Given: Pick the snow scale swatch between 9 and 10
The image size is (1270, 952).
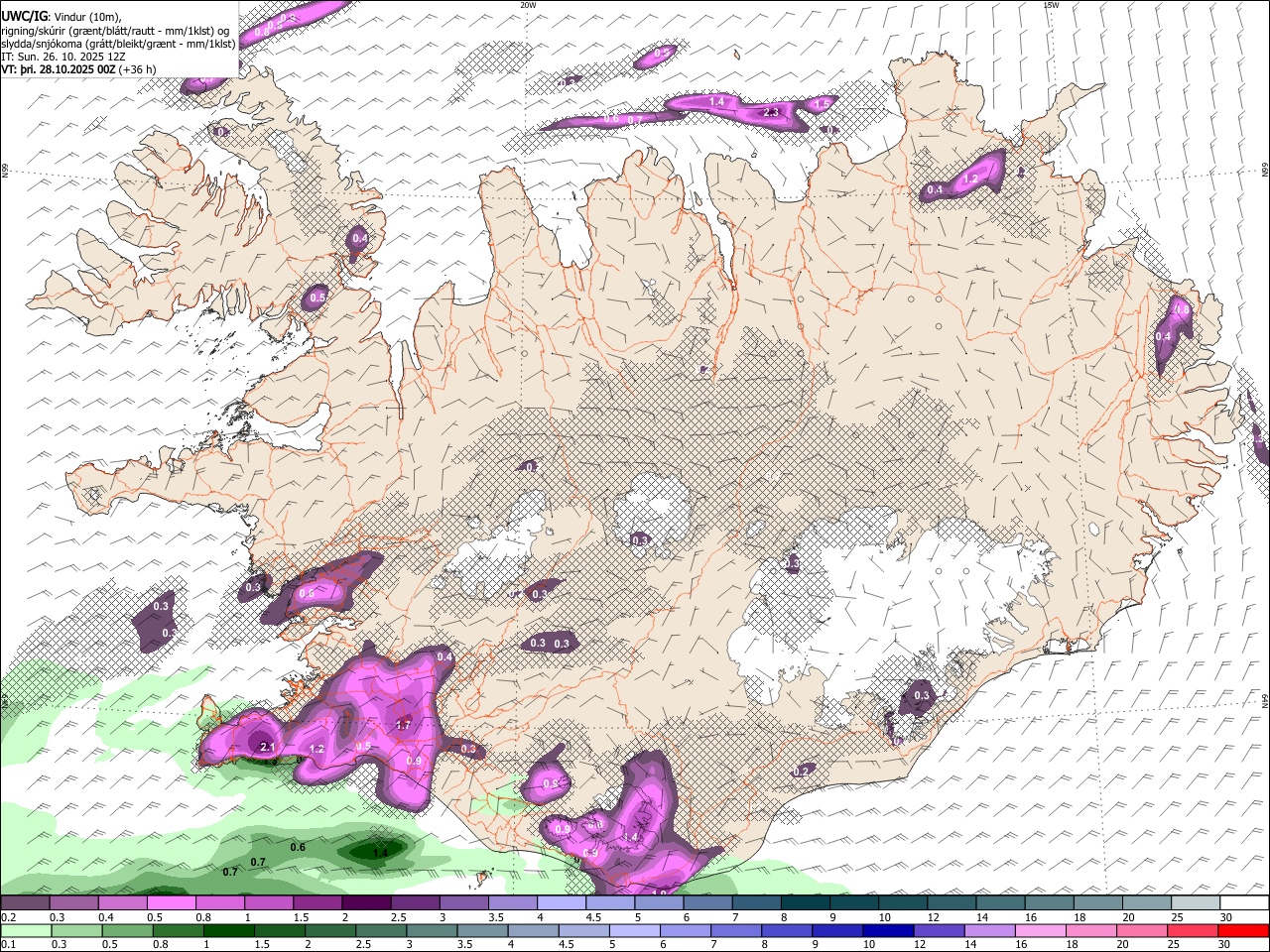Looking at the screenshot, I should click(853, 903).
